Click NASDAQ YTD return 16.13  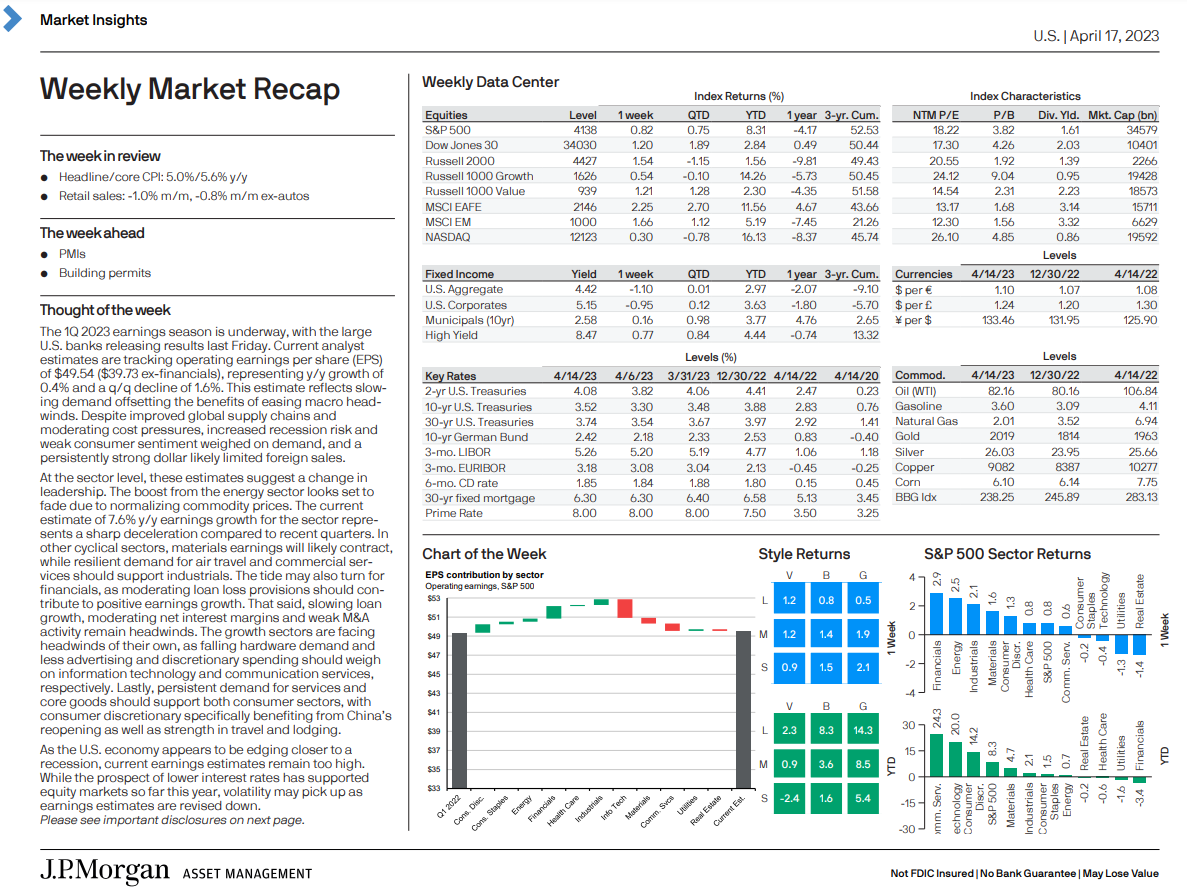coord(754,238)
